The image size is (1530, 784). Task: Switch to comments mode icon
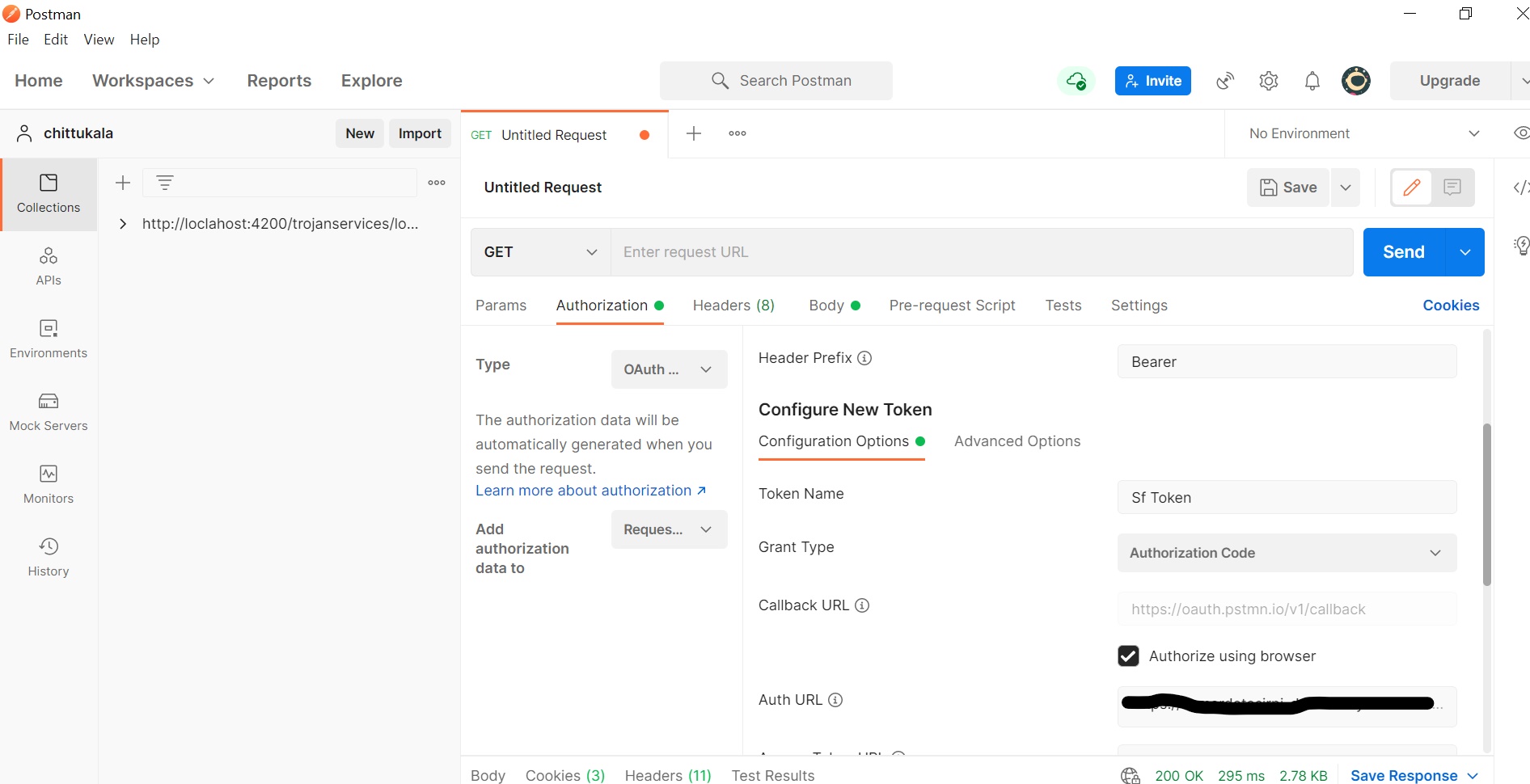pyautogui.click(x=1453, y=188)
